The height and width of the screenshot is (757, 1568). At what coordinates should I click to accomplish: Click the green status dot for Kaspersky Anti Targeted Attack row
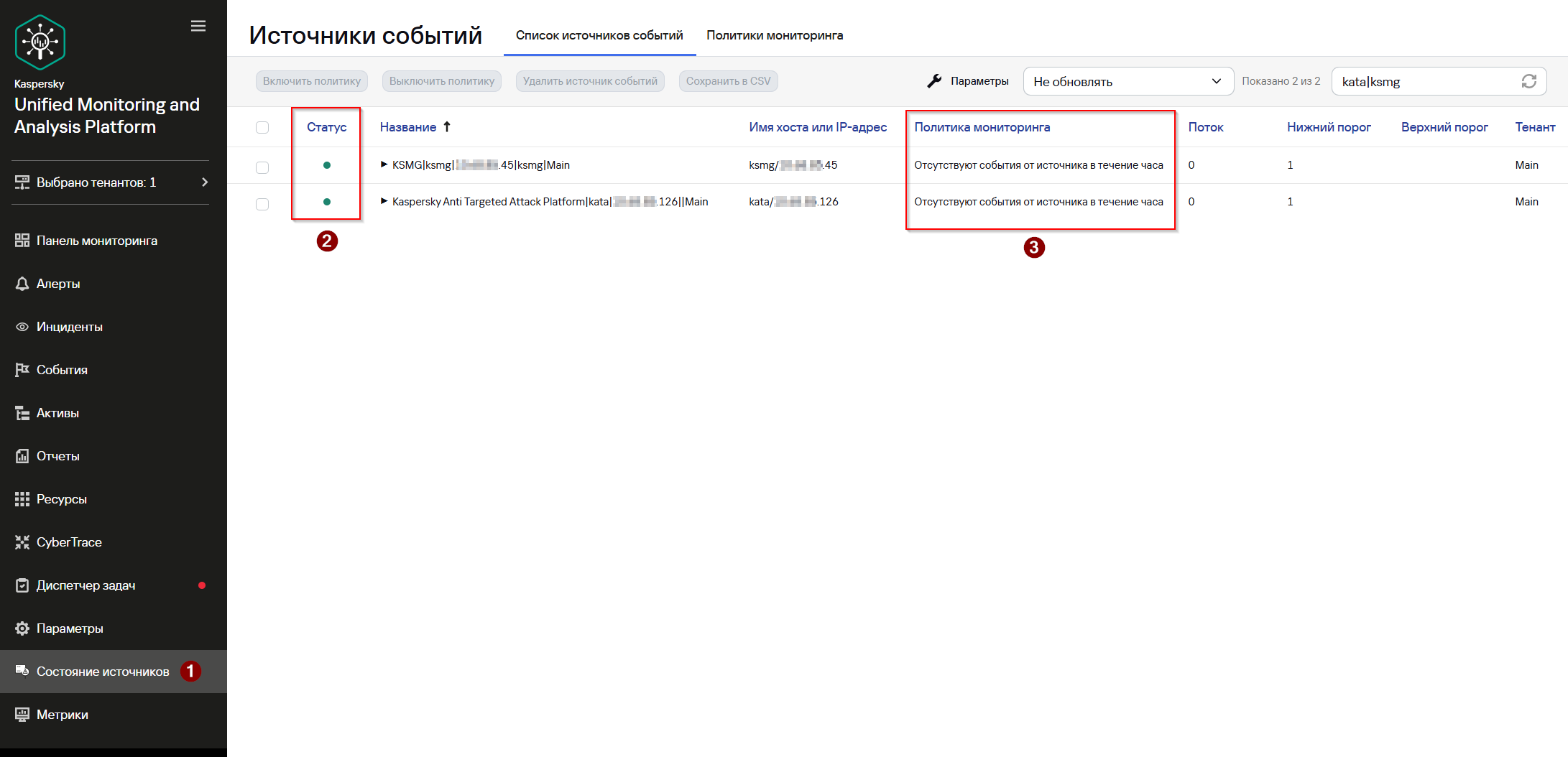327,202
